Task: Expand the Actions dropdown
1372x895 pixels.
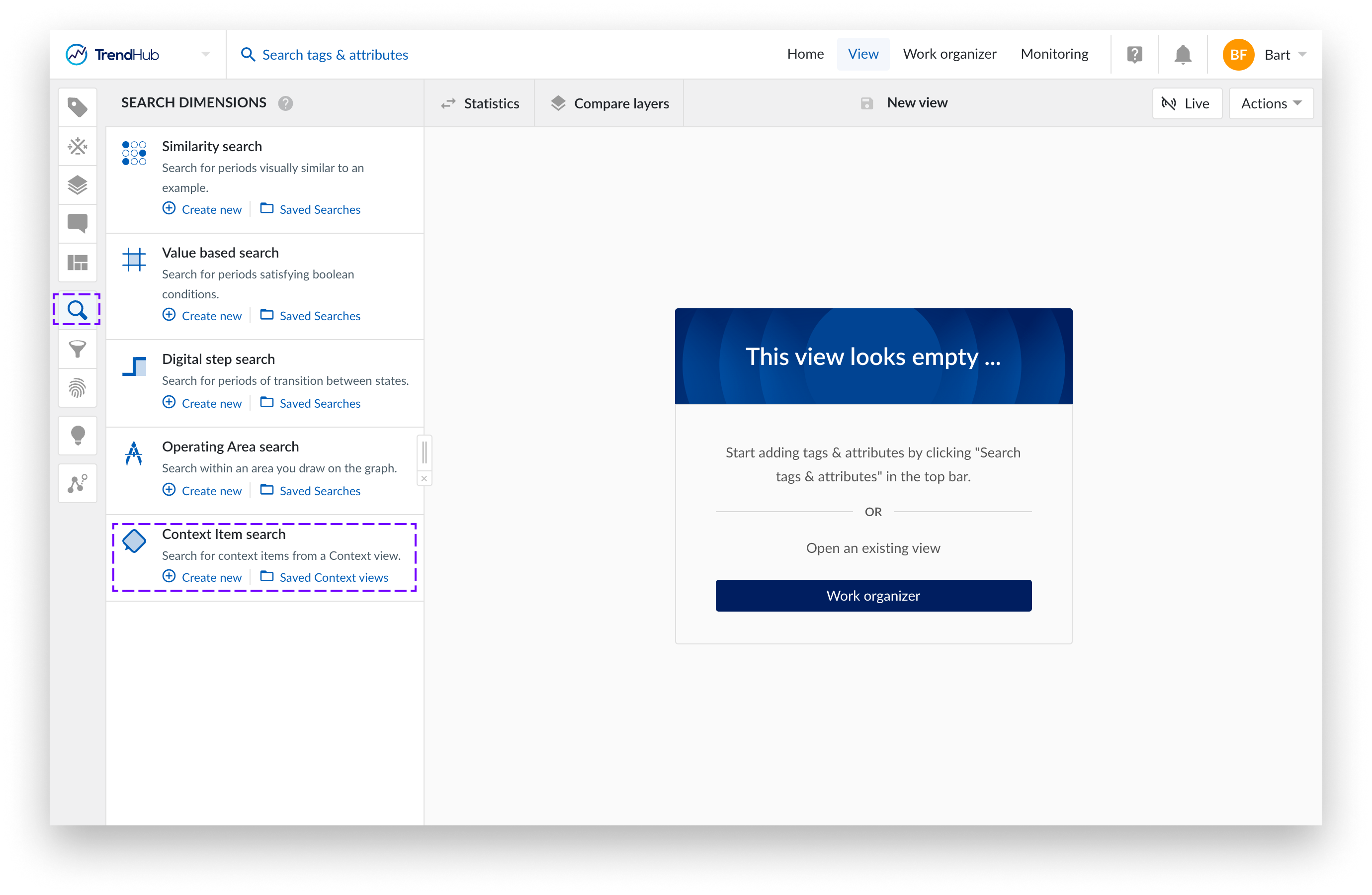Action: (1271, 104)
